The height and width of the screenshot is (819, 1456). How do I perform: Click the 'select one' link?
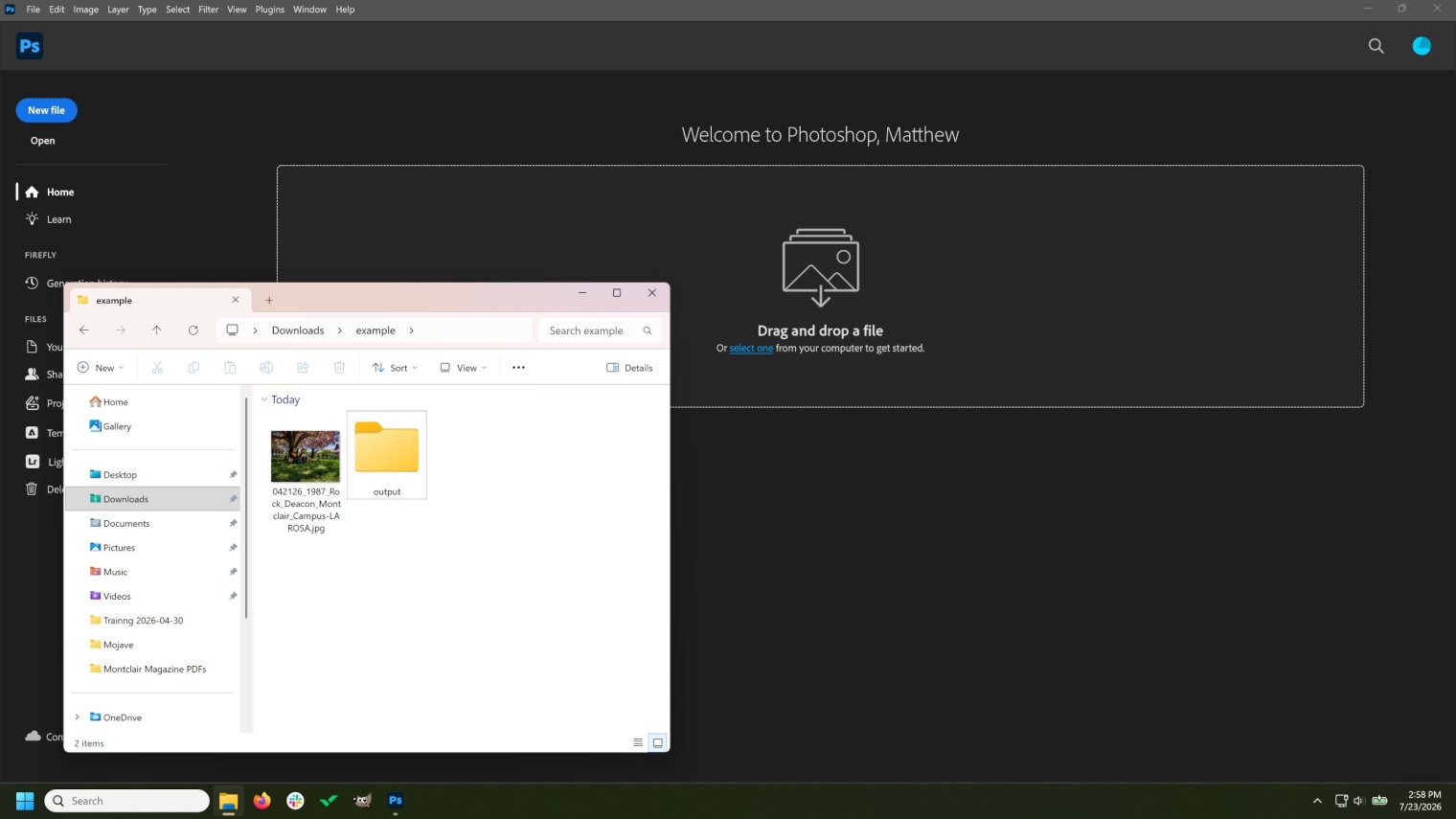pos(751,349)
